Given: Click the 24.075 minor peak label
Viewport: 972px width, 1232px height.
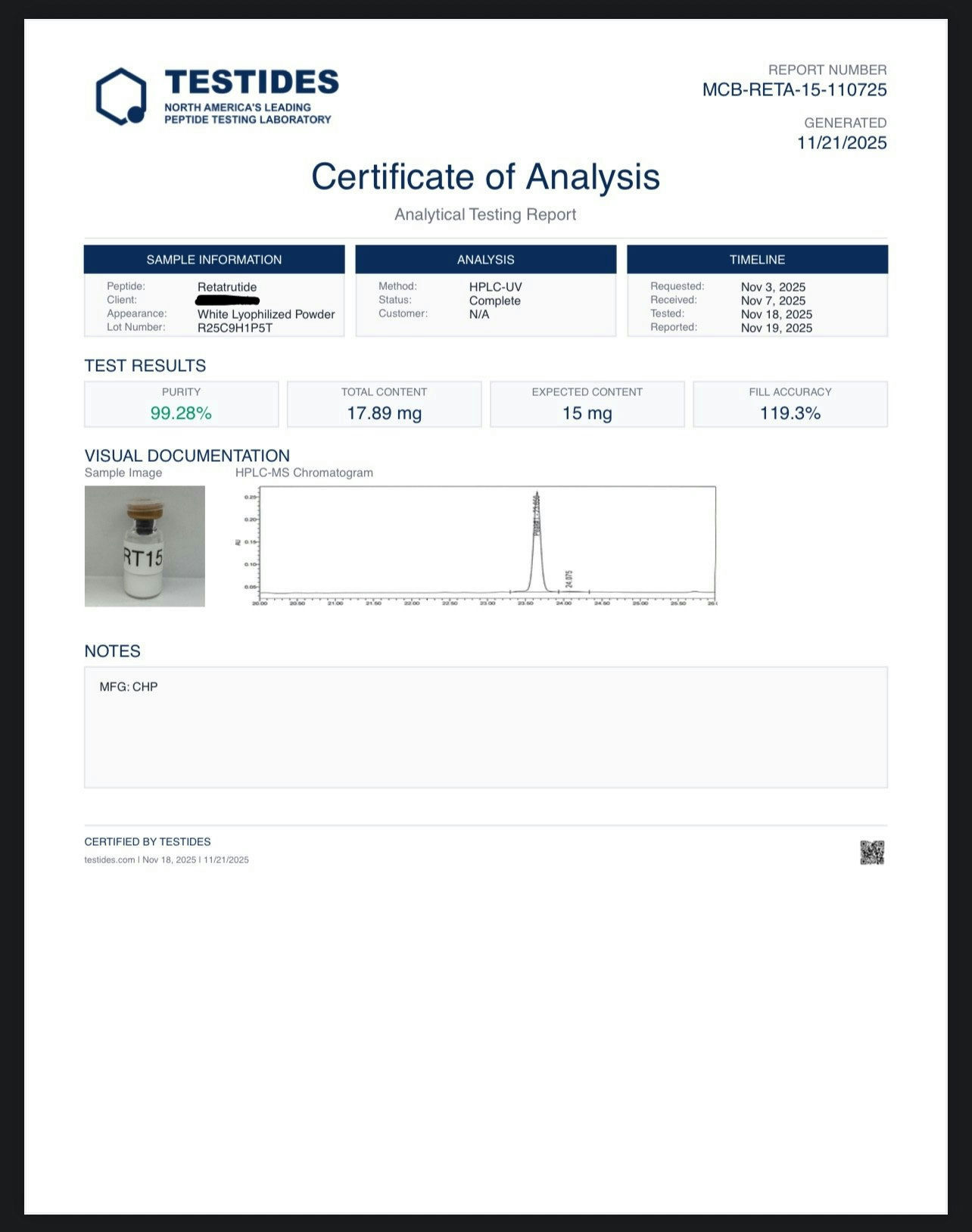Looking at the screenshot, I should pos(569,579).
